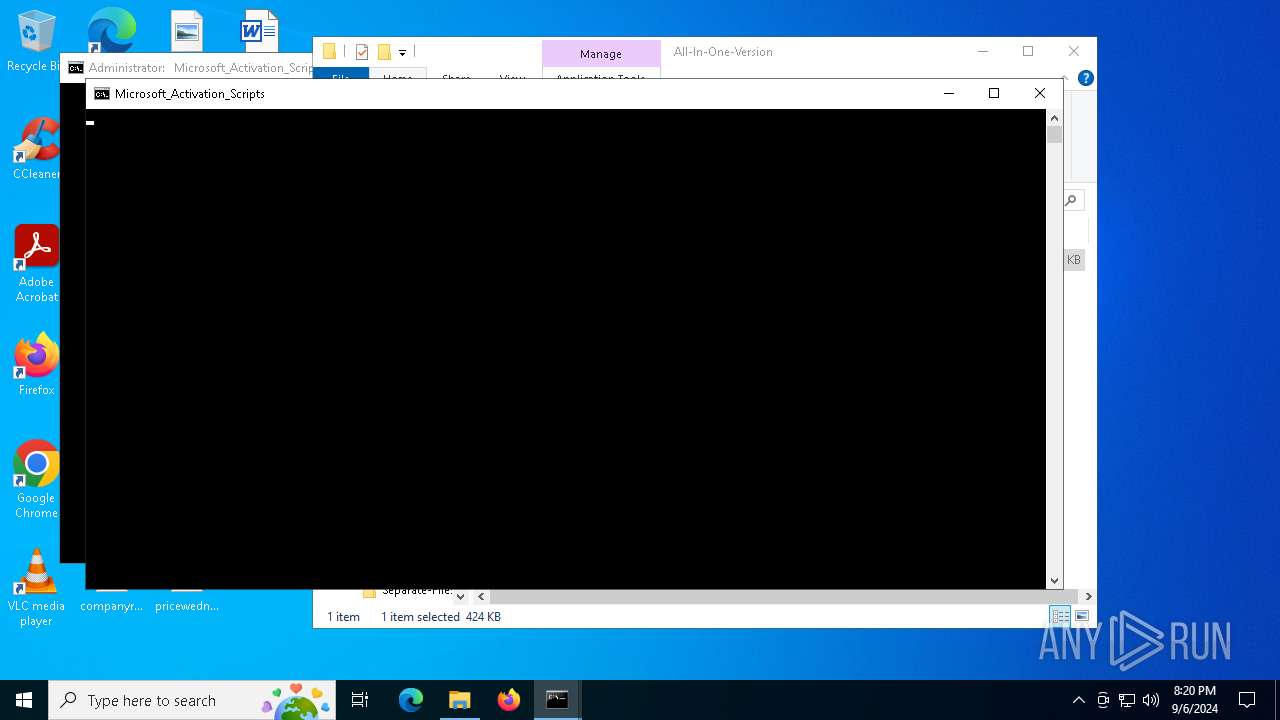
Task: Maximize the Microsoft_Activation_Scripts console window
Action: (994, 94)
